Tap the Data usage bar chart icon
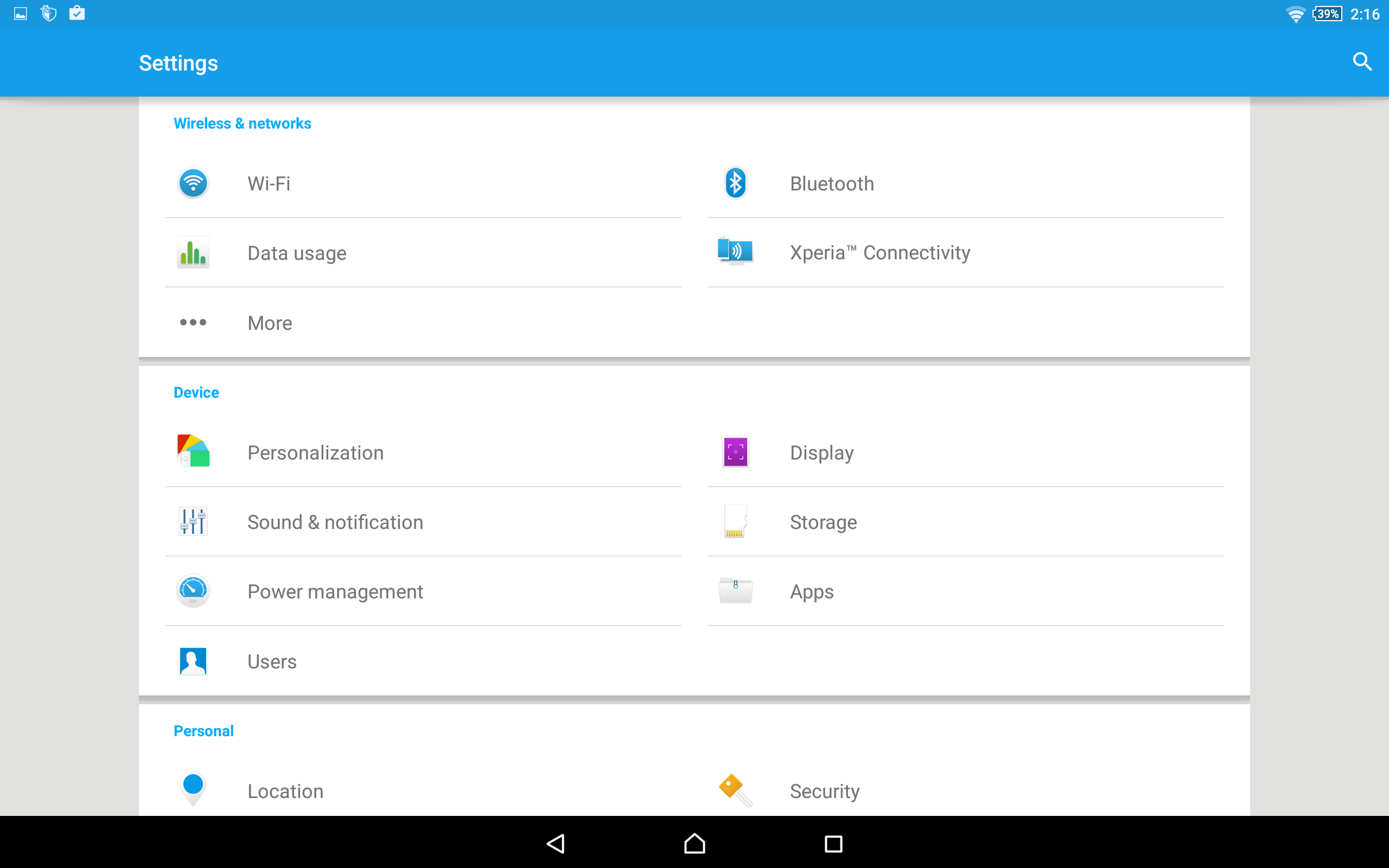This screenshot has height=868, width=1389. (x=193, y=253)
